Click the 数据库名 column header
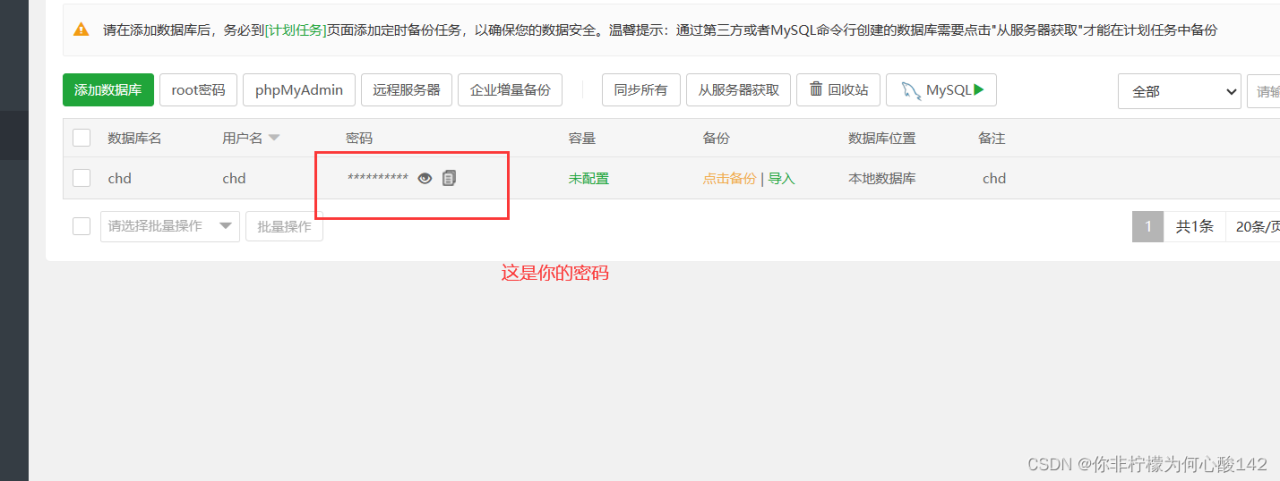The image size is (1280, 481). tap(135, 138)
